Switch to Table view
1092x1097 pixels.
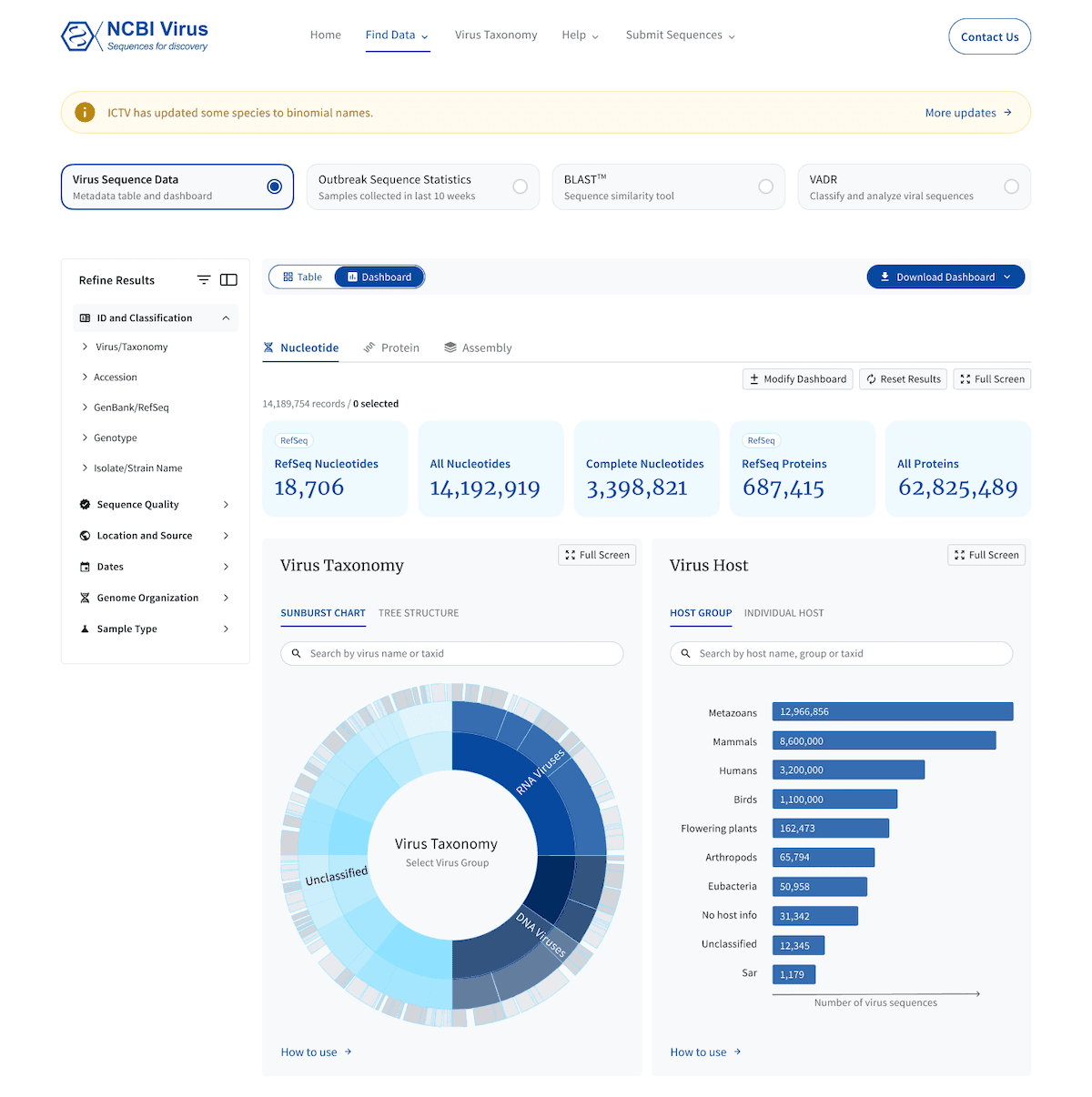pos(302,277)
